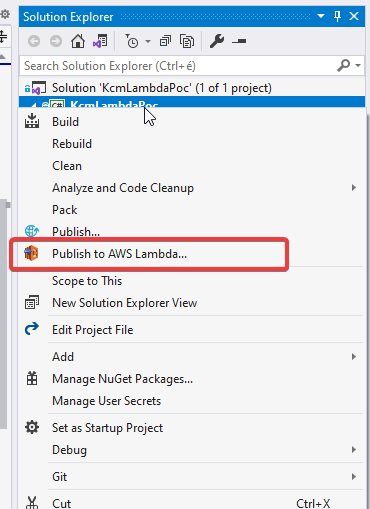370x509 pixels.
Task: Expand the search options dropdown arrow
Action: pos(358,65)
